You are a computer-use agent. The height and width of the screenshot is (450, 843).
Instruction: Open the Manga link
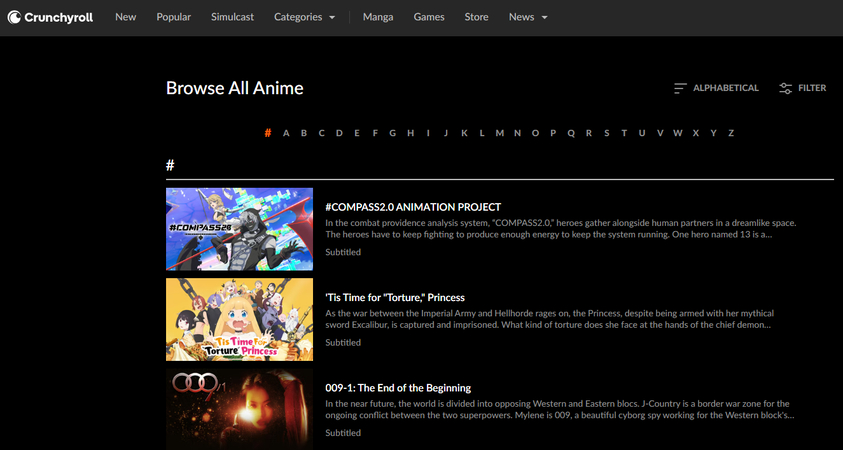point(378,17)
